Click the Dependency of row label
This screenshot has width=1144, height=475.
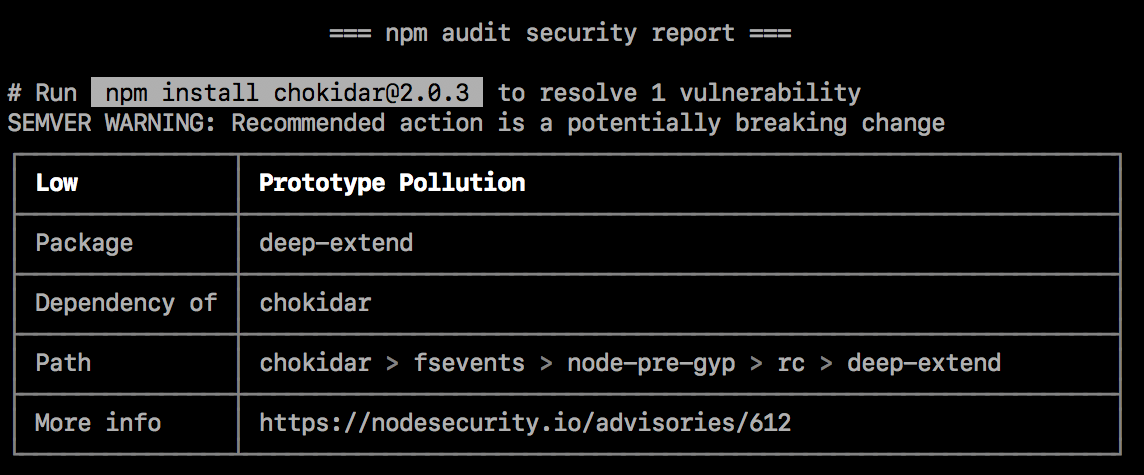[x=126, y=303]
